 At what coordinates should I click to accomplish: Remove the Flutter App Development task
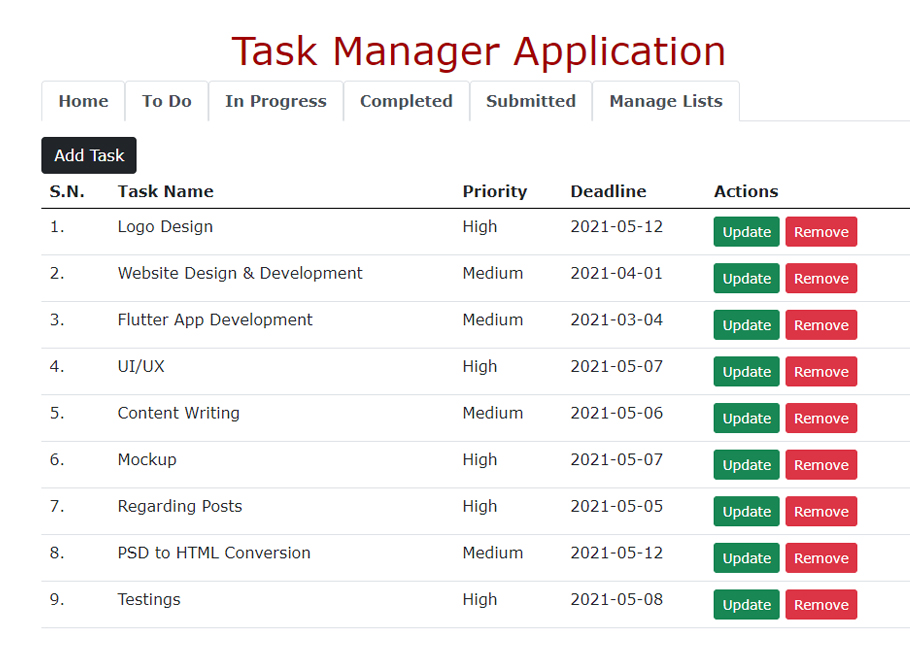820,324
